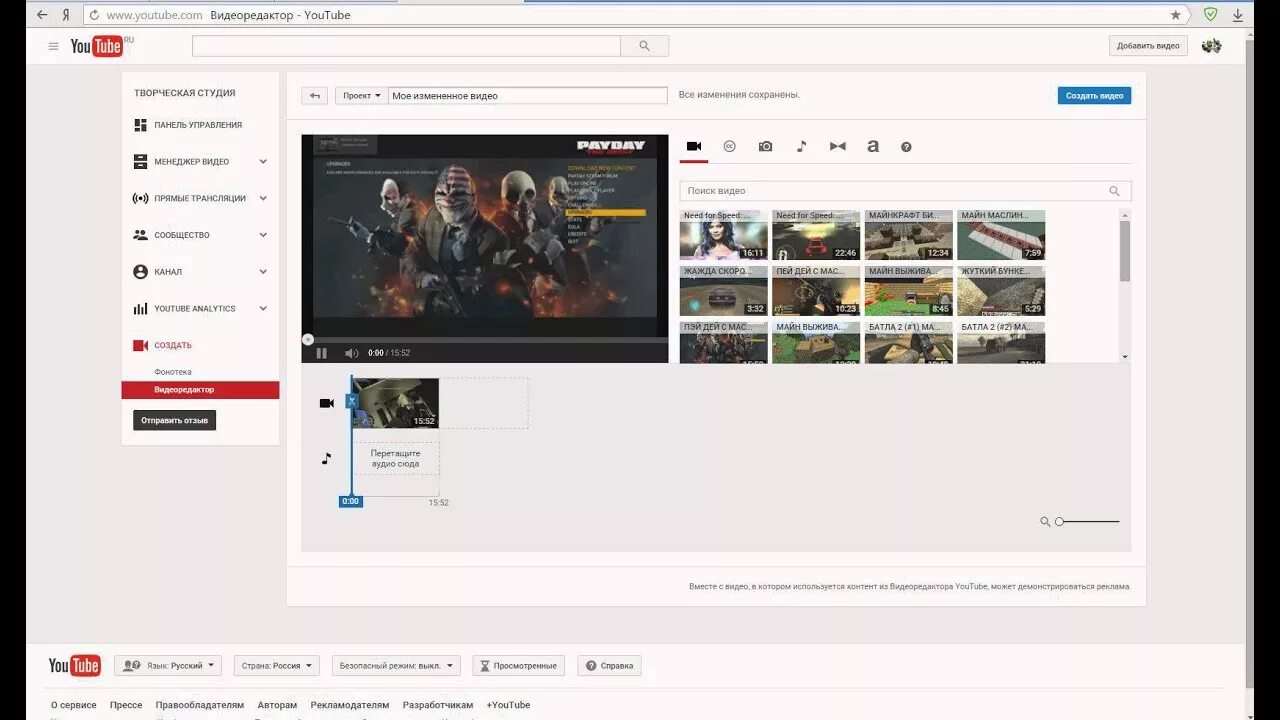Click the audio track music note icon
Image resolution: width=1280 pixels, height=720 pixels.
[x=326, y=458]
